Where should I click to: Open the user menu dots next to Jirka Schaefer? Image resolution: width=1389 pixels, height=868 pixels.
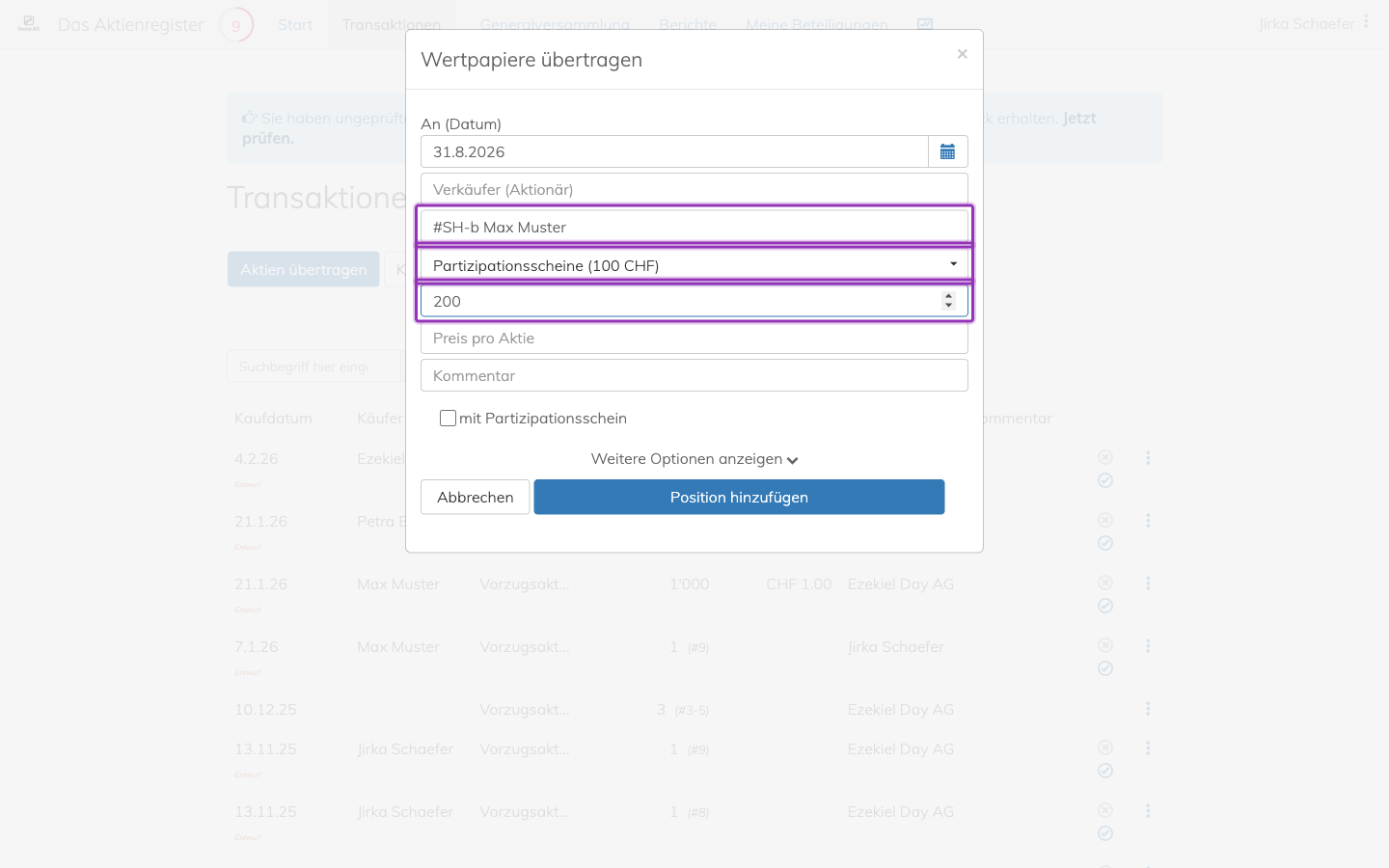[x=1366, y=21]
